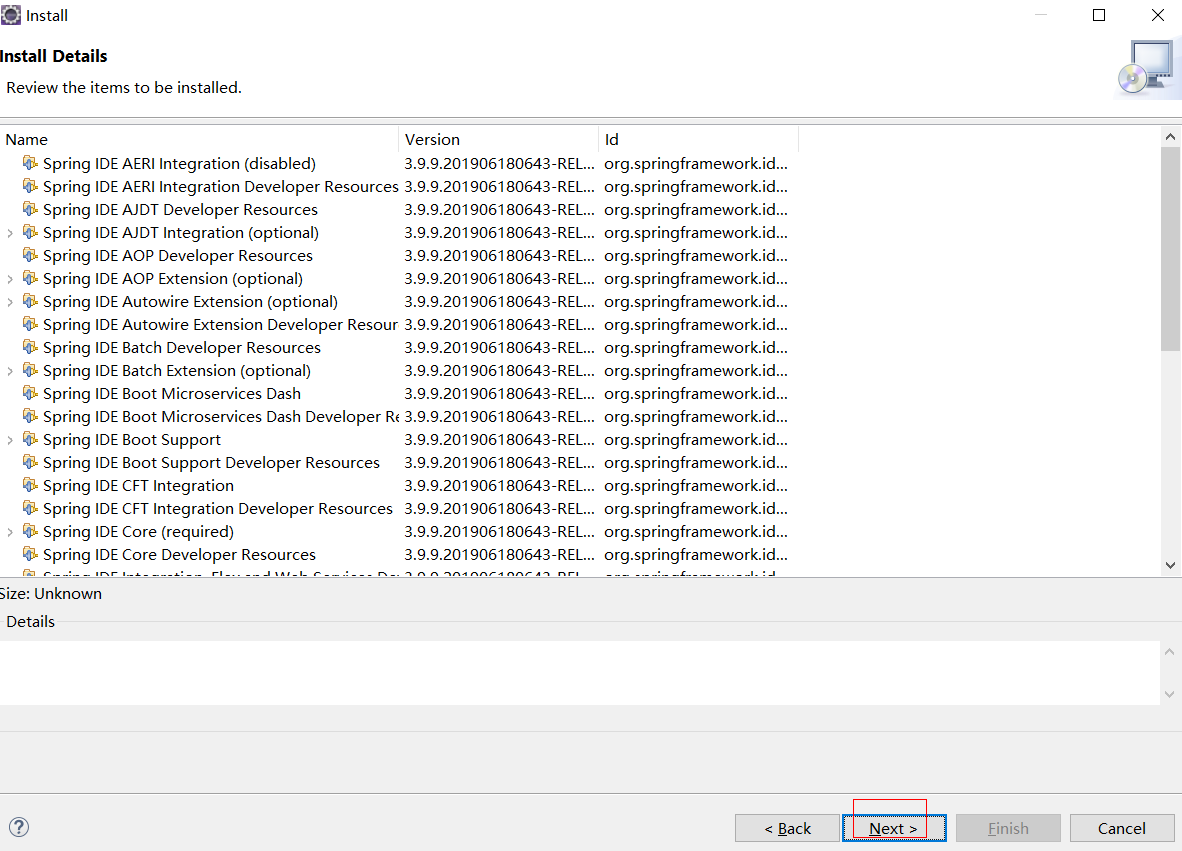Go to the previous page with Back
Screen dimensions: 1182x851
[787, 828]
